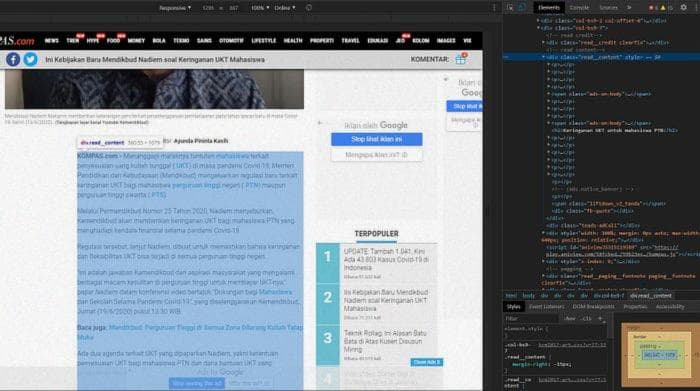Open the Accessibility pane tab
Image resolution: width=700 pixels, height=391 pixels.
click(x=670, y=307)
